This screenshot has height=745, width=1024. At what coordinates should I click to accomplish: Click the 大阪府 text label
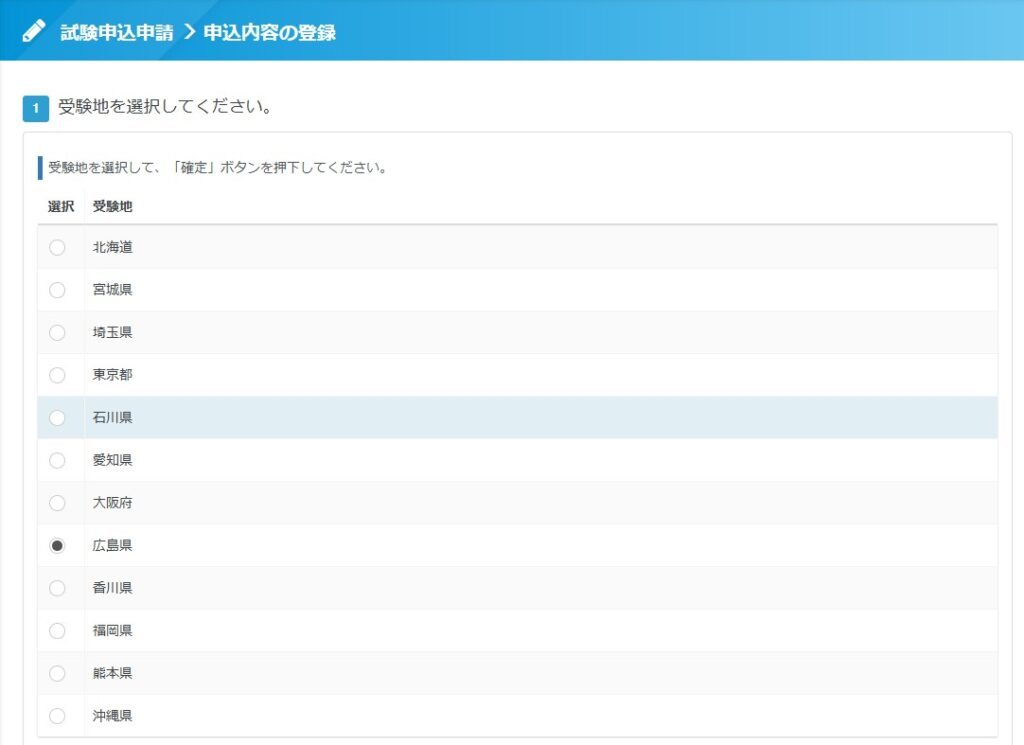(112, 503)
